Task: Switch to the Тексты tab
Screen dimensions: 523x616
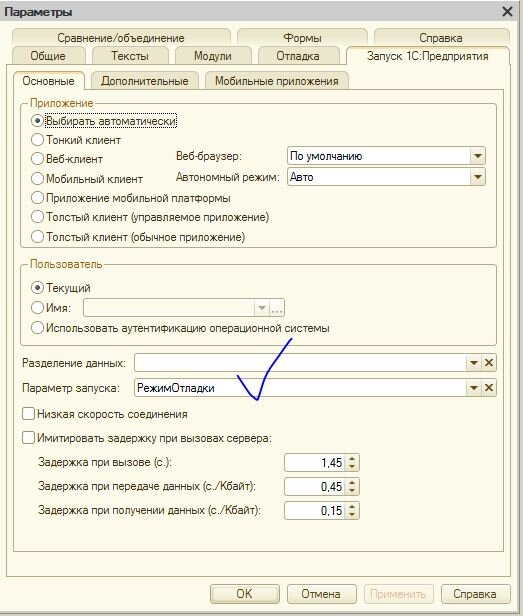Action: (x=130, y=56)
